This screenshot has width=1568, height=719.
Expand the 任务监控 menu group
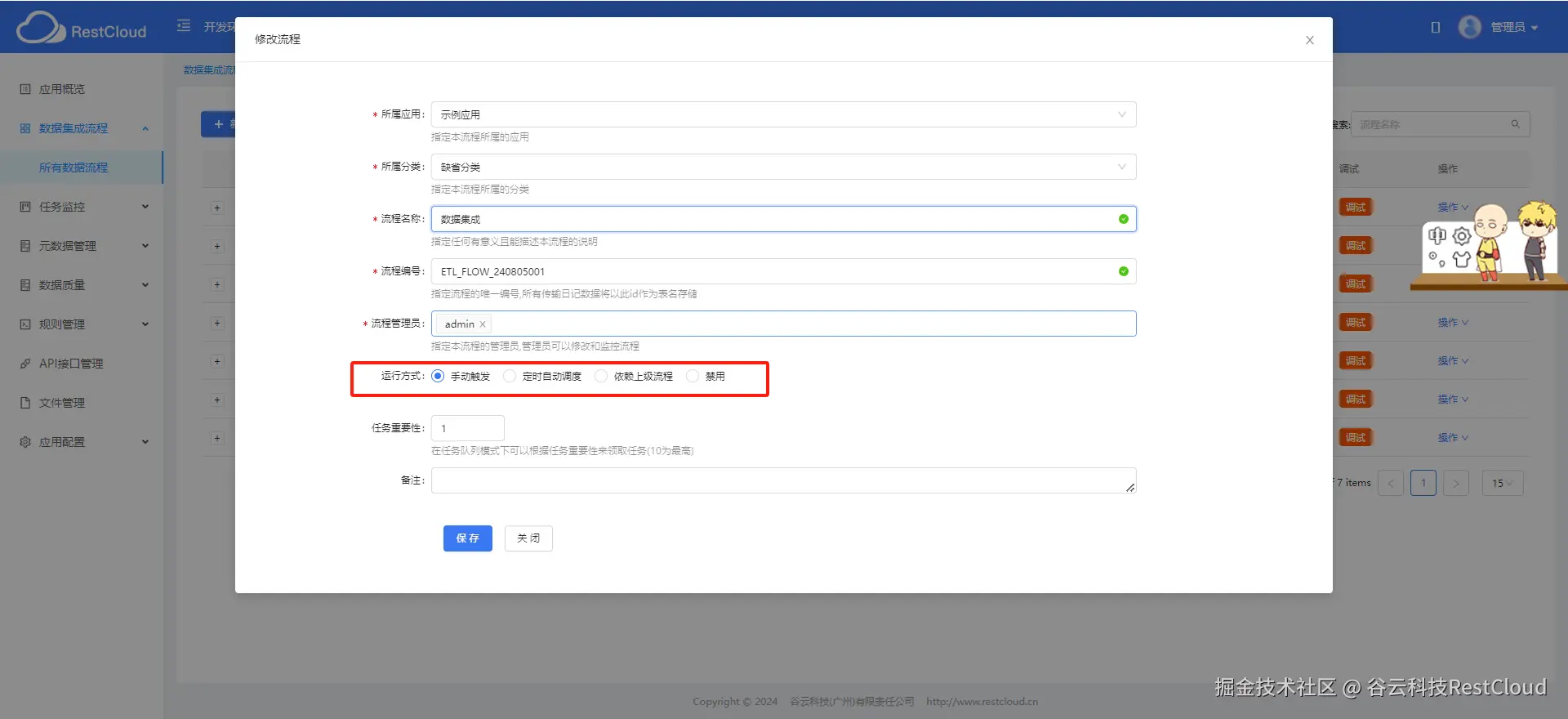[x=145, y=207]
